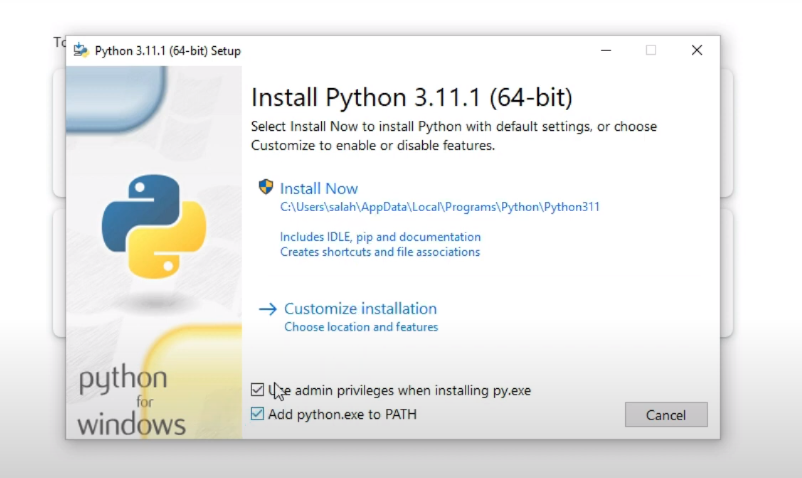
Task: Toggle Add python.exe to PATH checkbox
Action: pyautogui.click(x=257, y=414)
